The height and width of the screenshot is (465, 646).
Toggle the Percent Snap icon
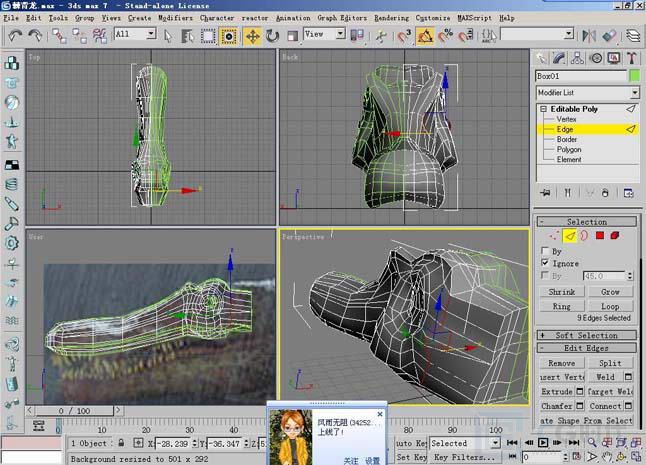[445, 36]
